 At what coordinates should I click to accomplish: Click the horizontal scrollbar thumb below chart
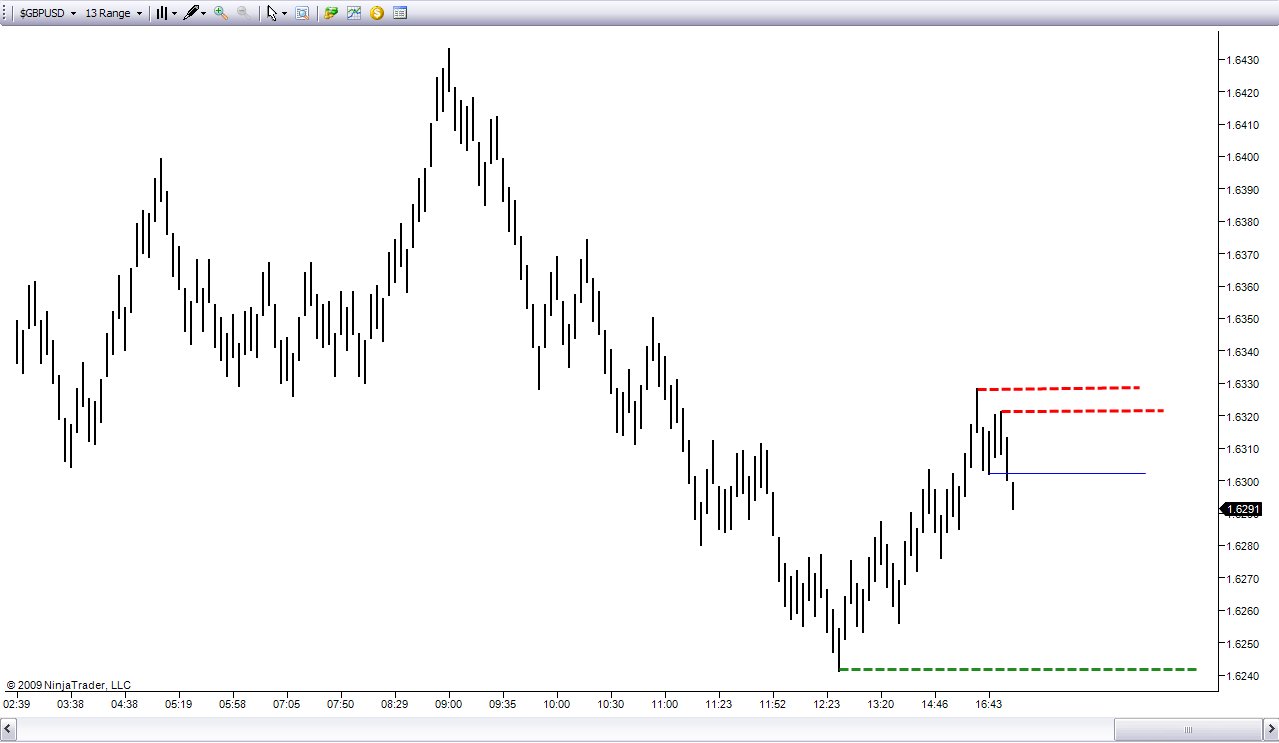coord(1187,728)
